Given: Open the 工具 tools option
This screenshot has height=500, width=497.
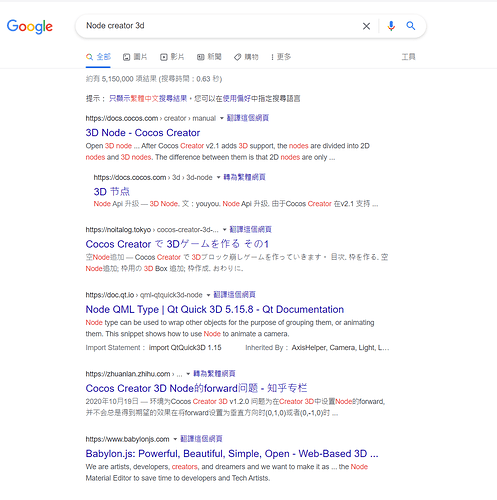Looking at the screenshot, I should click(408, 57).
